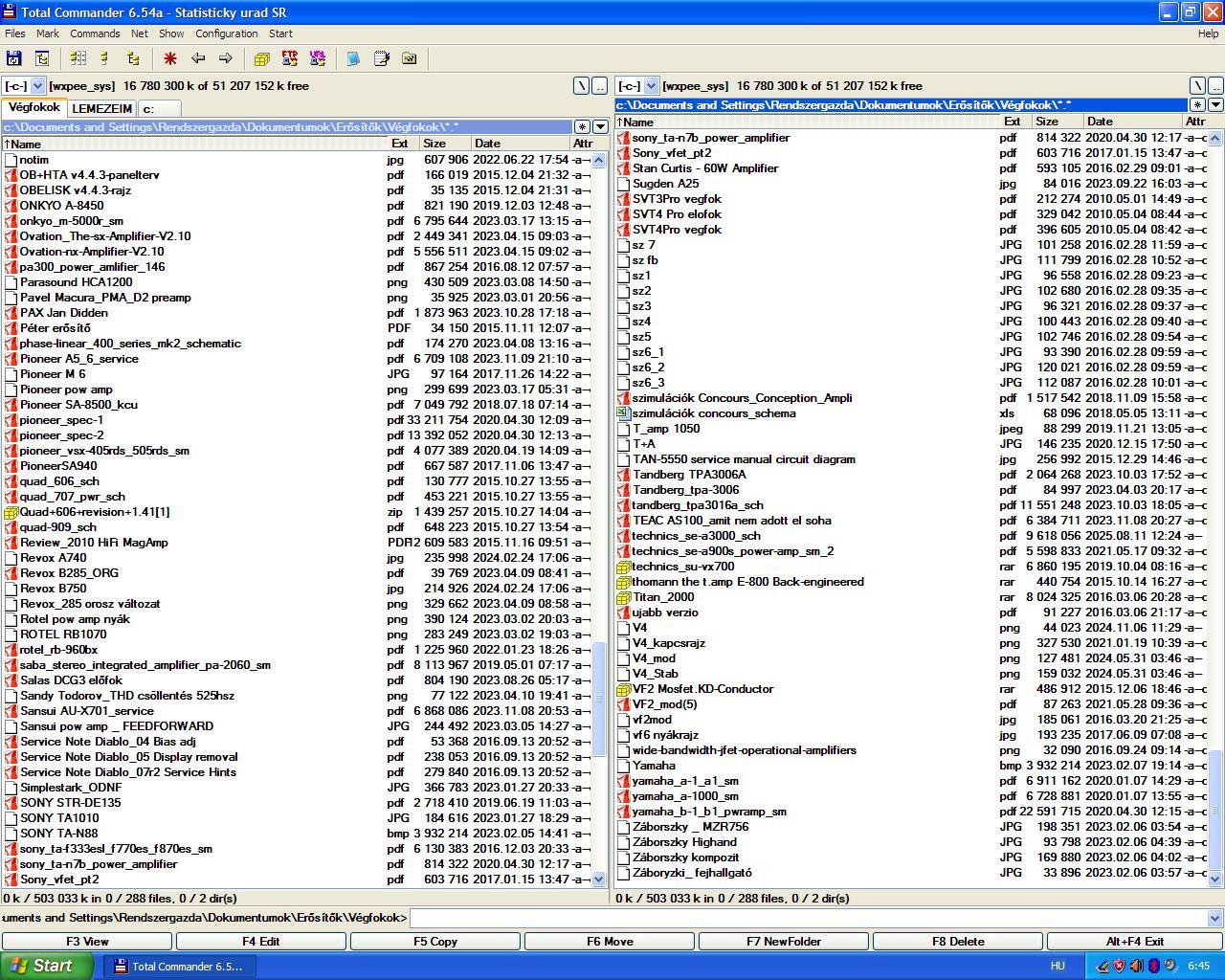
Task: Click the right file list vertical scrollbar
Action: tap(1215, 508)
